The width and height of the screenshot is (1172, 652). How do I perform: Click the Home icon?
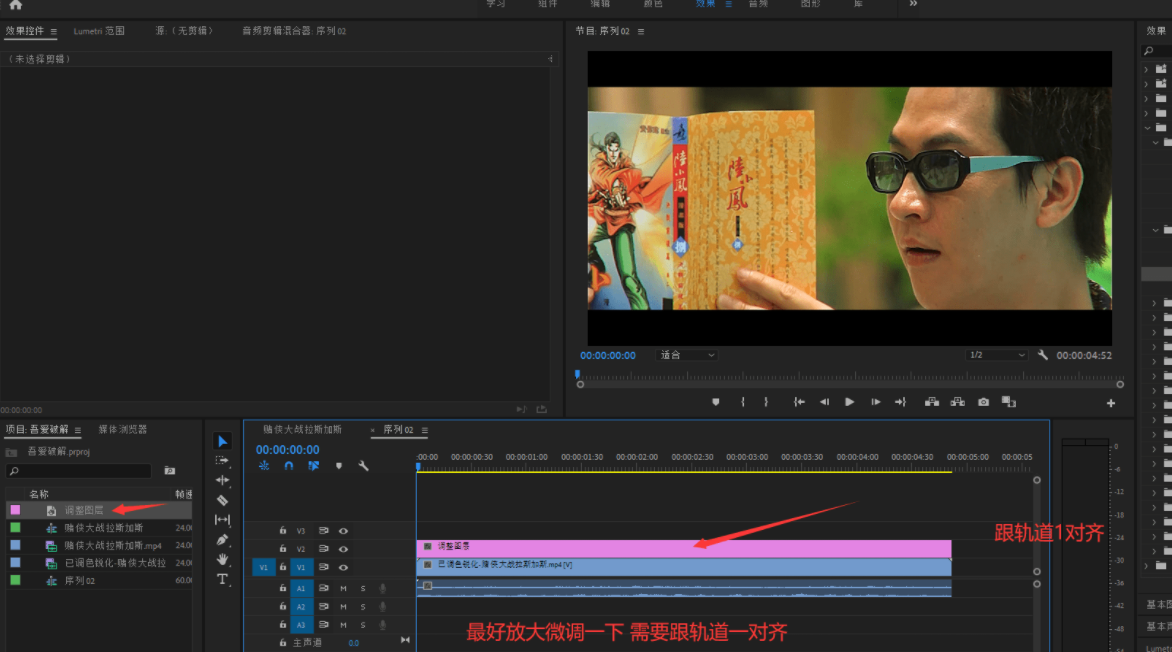pos(16,4)
